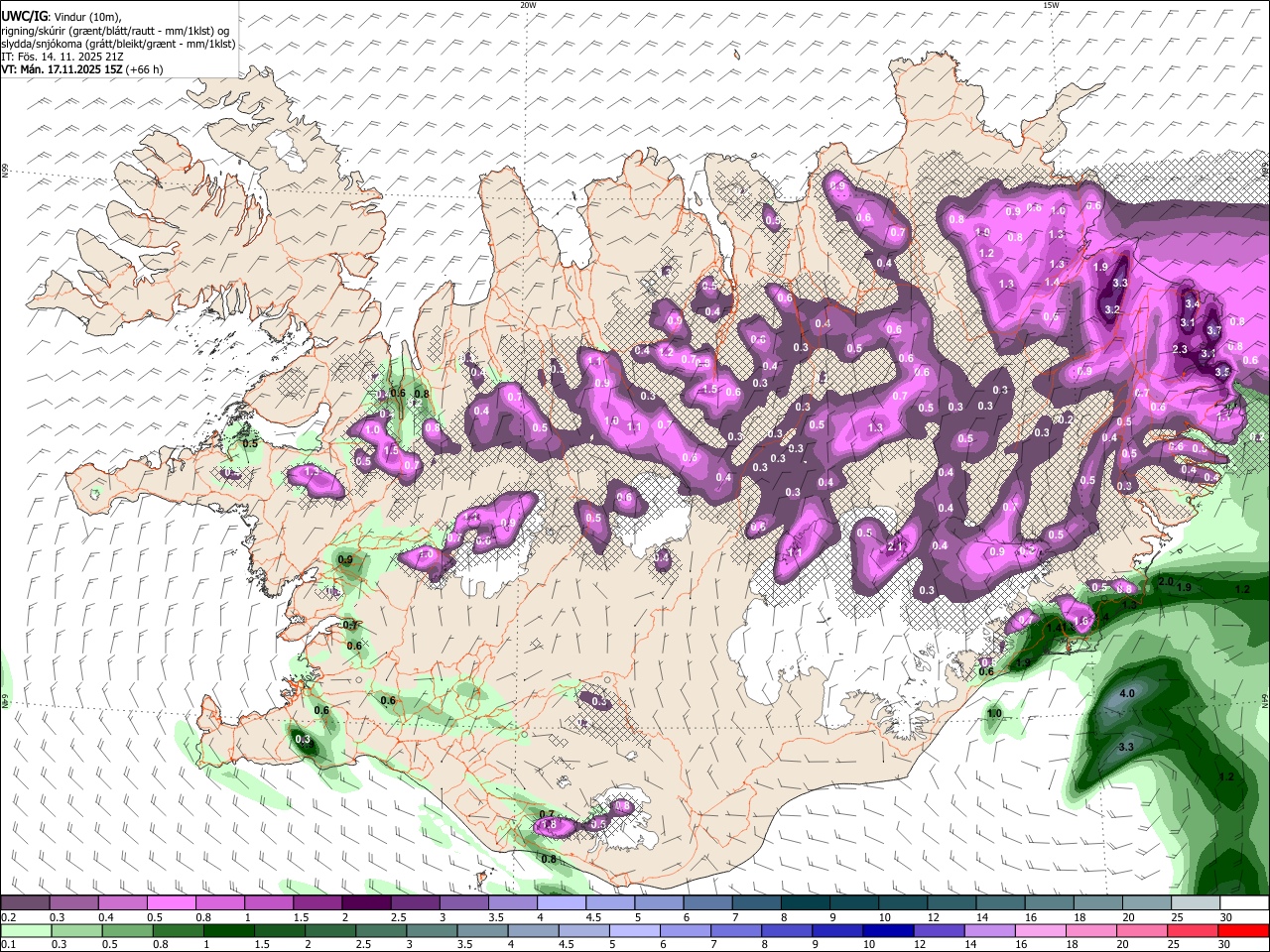Select the 'VT: Mán. 17.11.2025 15Z' valid time line
Viewport: 1270px width, 952px height.
pyautogui.click(x=62, y=69)
